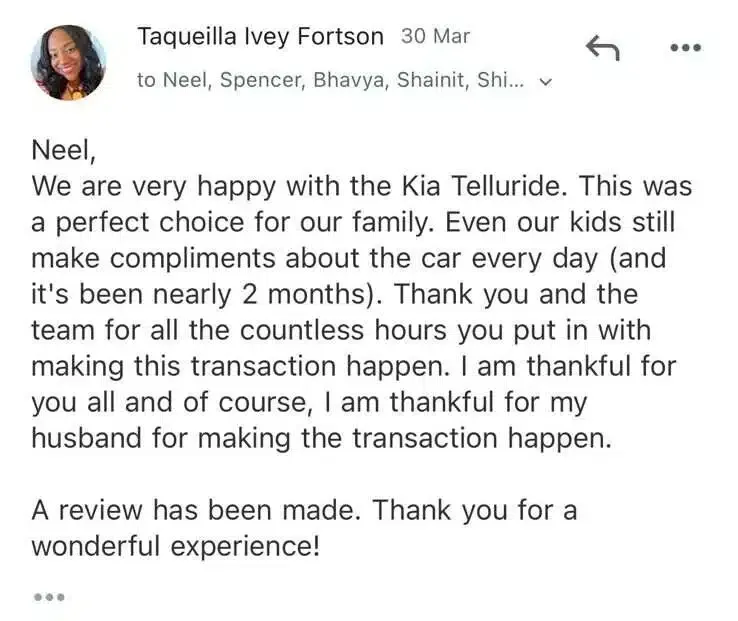
Task: Click the "30 Mar" date stamp
Action: (x=435, y=37)
